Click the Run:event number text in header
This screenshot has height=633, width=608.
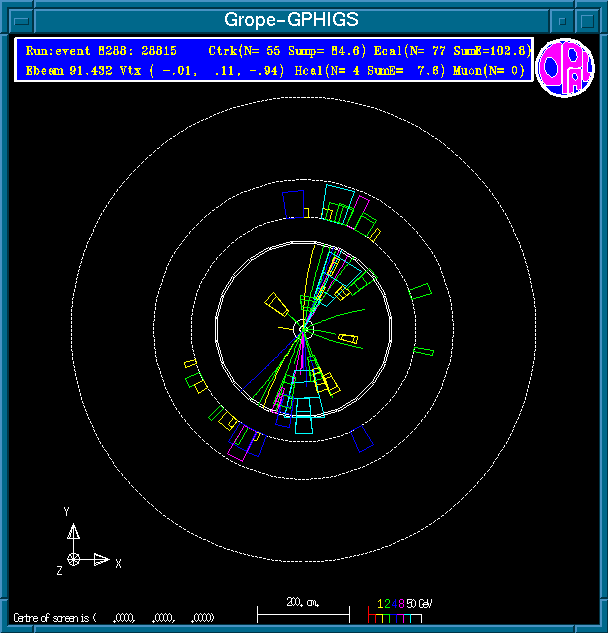[101, 50]
